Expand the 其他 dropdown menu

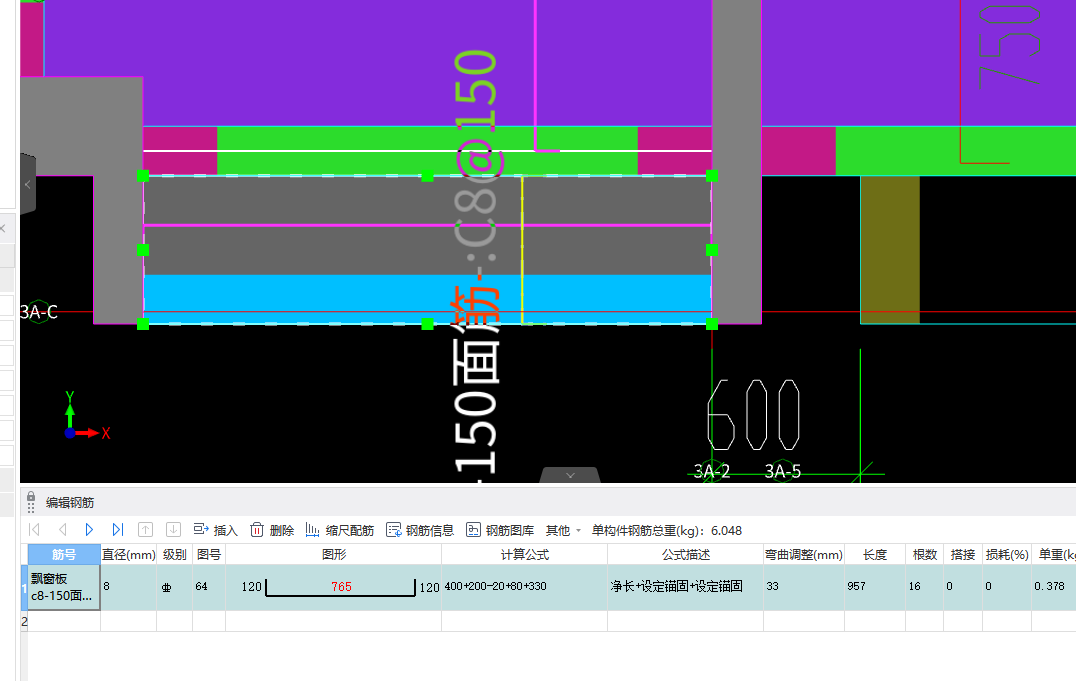[x=563, y=530]
